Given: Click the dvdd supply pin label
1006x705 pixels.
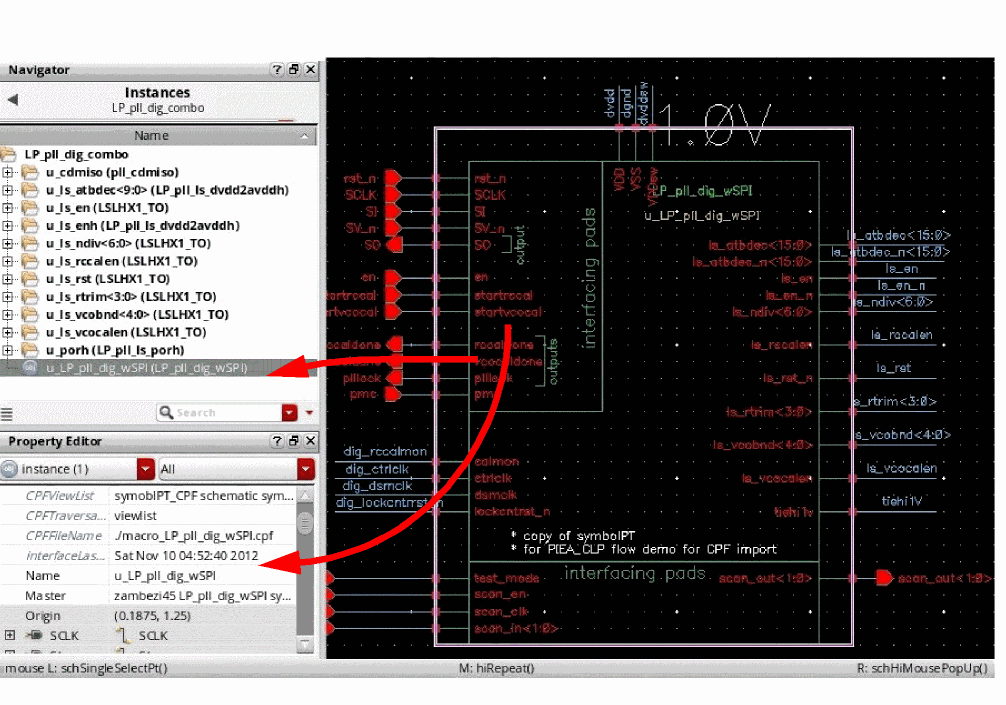Looking at the screenshot, I should pos(611,103).
